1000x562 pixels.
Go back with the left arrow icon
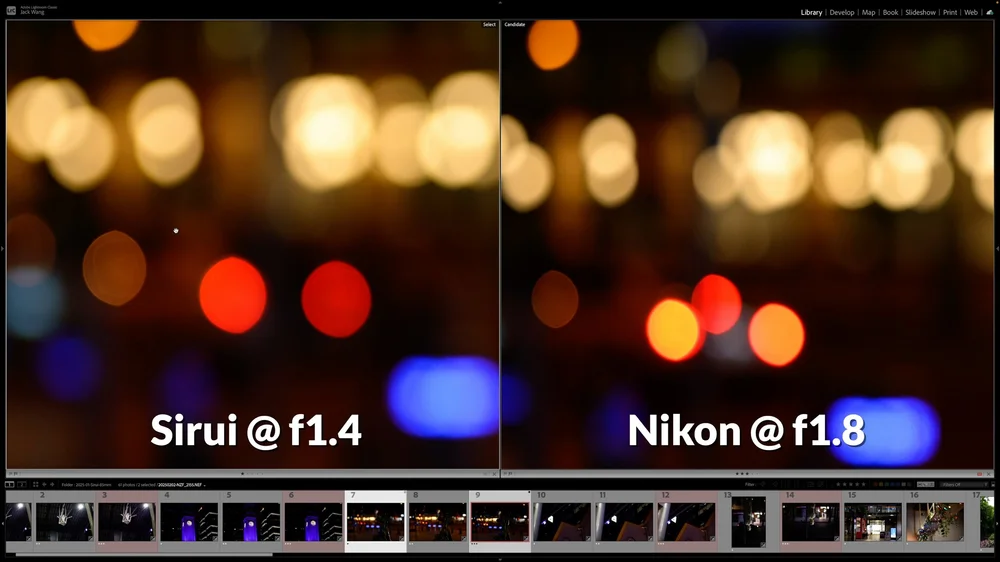[x=44, y=485]
